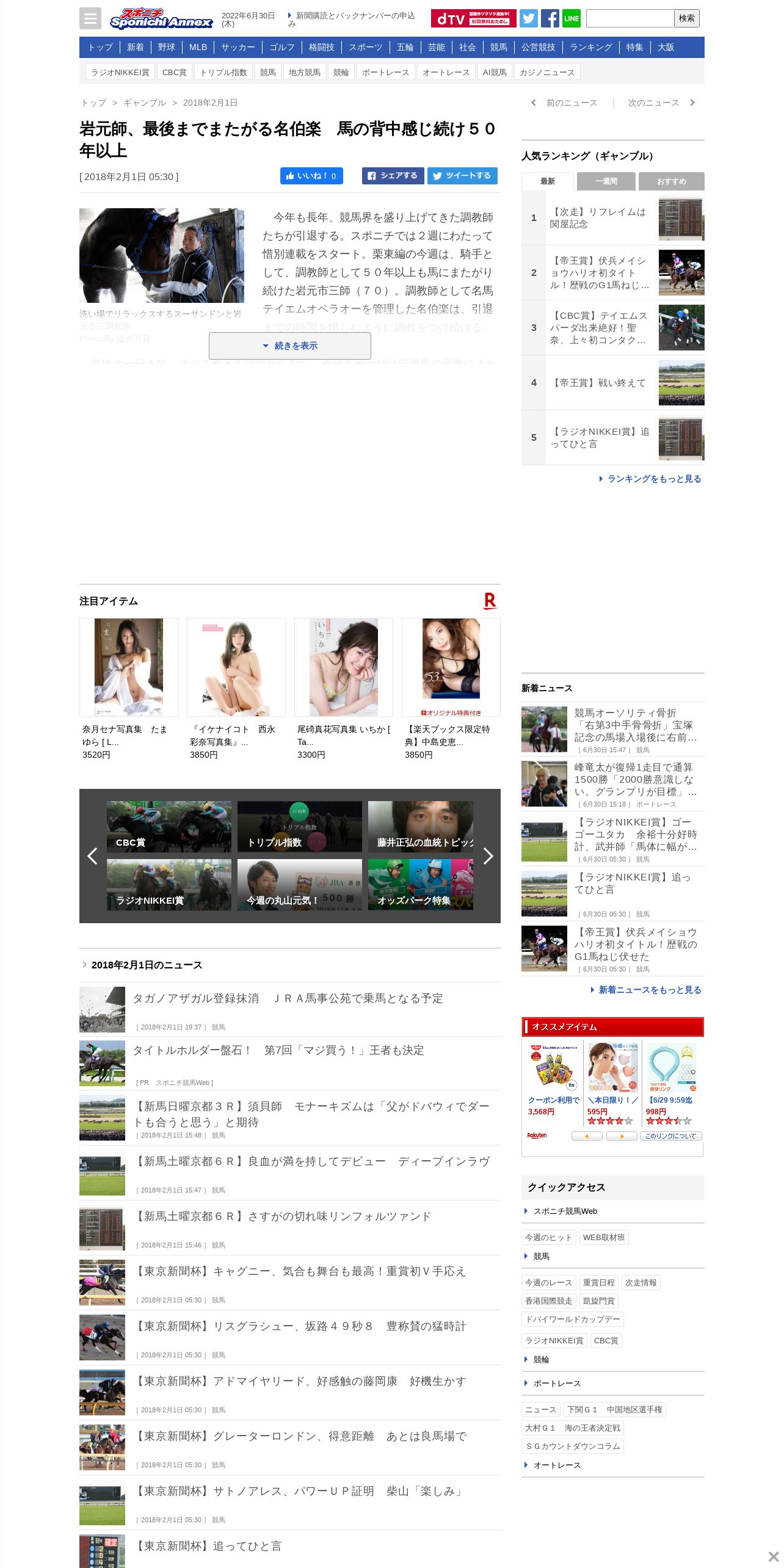Viewport: 784px width, 1568px height.
Task: Open the 野球 nav menu item
Action: [x=166, y=47]
